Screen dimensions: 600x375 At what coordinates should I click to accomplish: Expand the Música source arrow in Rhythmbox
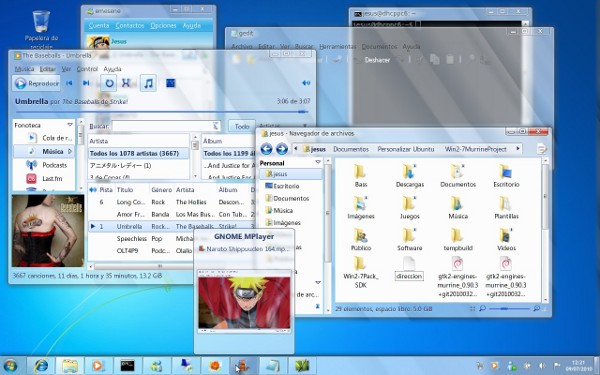coord(70,152)
